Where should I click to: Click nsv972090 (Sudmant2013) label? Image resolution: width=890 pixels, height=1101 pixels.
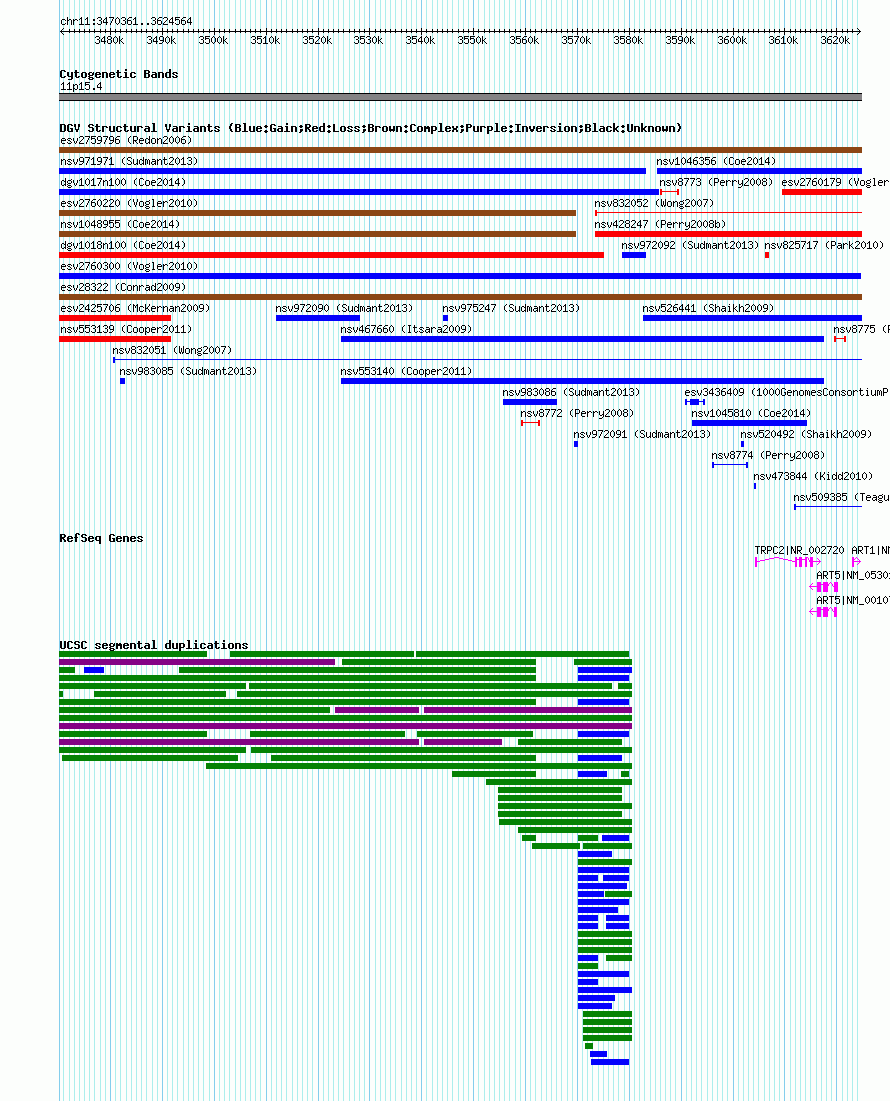[x=344, y=309]
